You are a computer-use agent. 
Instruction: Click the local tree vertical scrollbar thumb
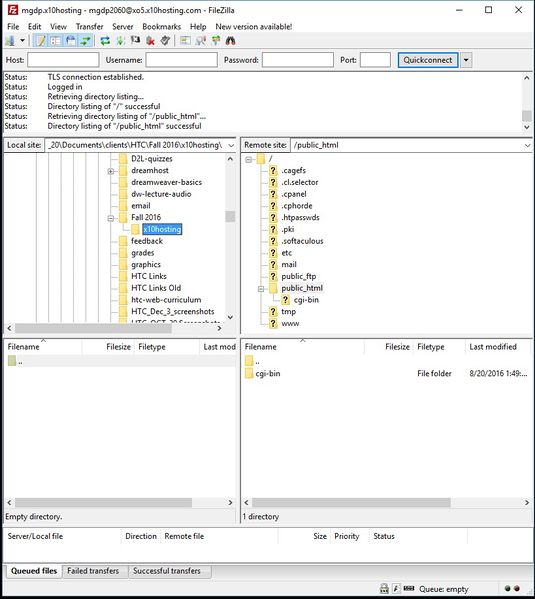(230, 216)
